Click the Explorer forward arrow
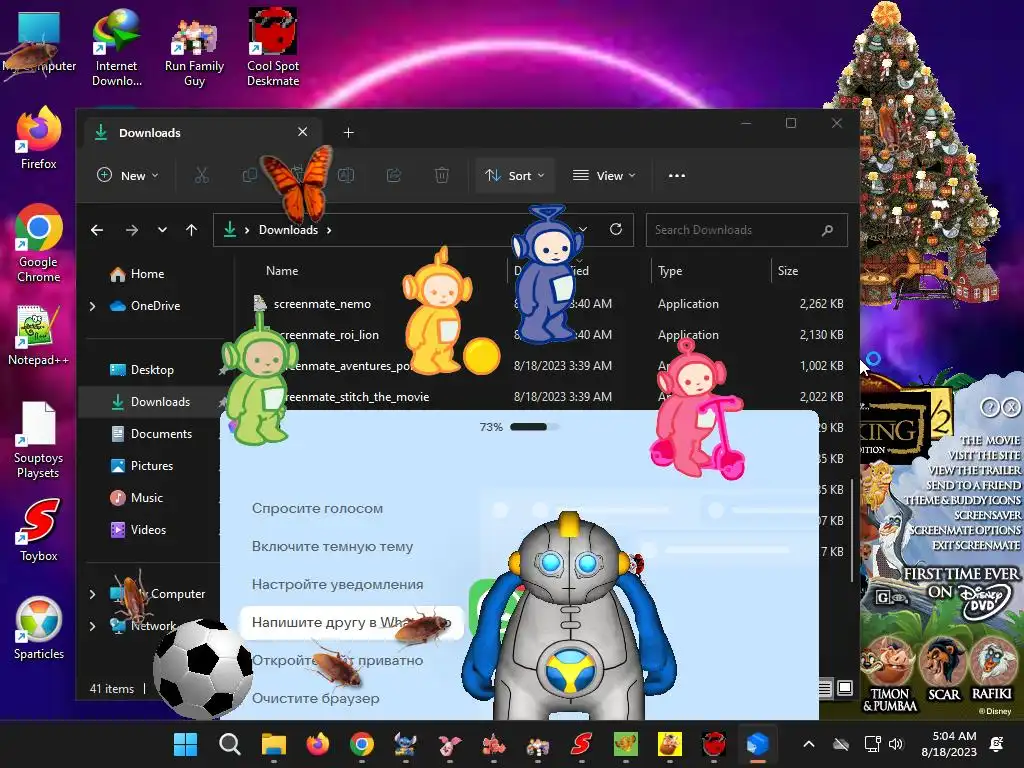 pyautogui.click(x=132, y=230)
